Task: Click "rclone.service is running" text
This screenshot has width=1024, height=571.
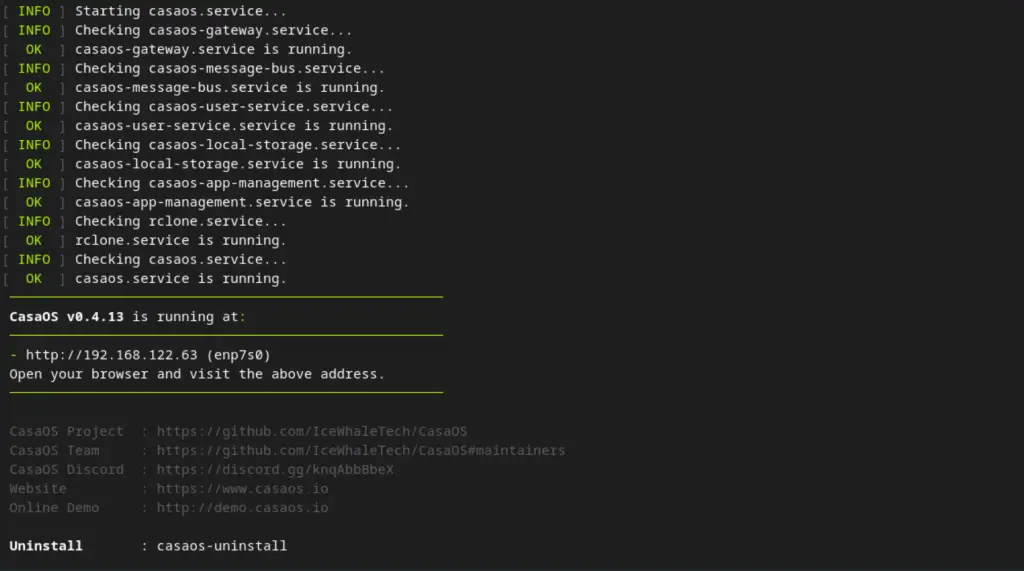Action: (x=180, y=240)
